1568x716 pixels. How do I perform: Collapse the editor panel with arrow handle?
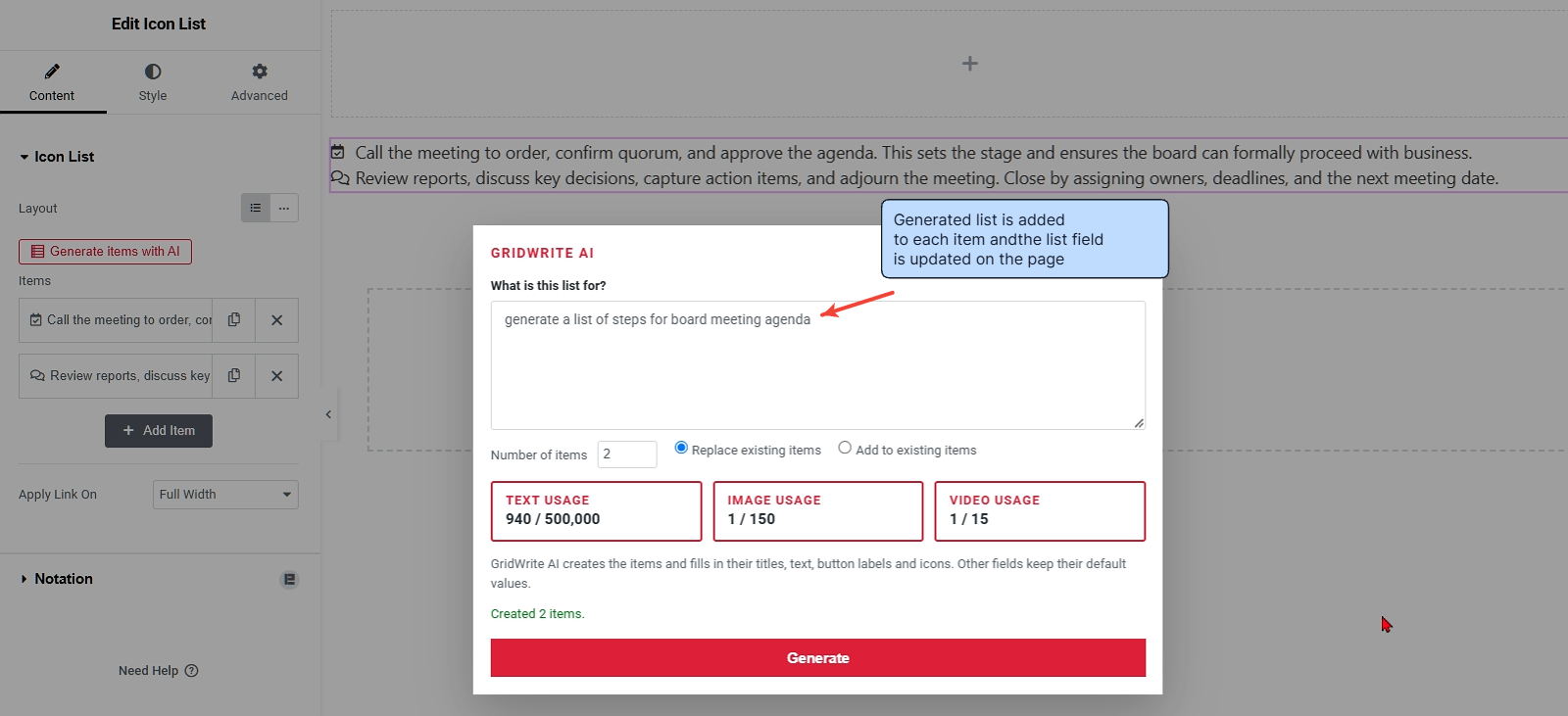pyautogui.click(x=328, y=414)
